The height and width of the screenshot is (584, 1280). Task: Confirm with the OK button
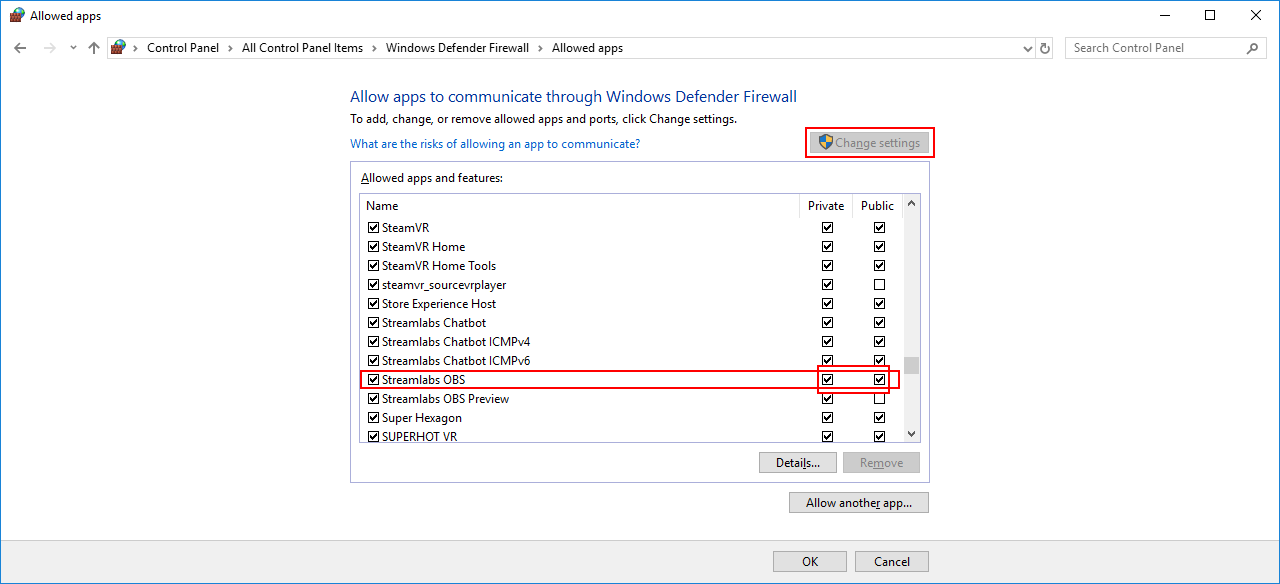click(x=810, y=562)
